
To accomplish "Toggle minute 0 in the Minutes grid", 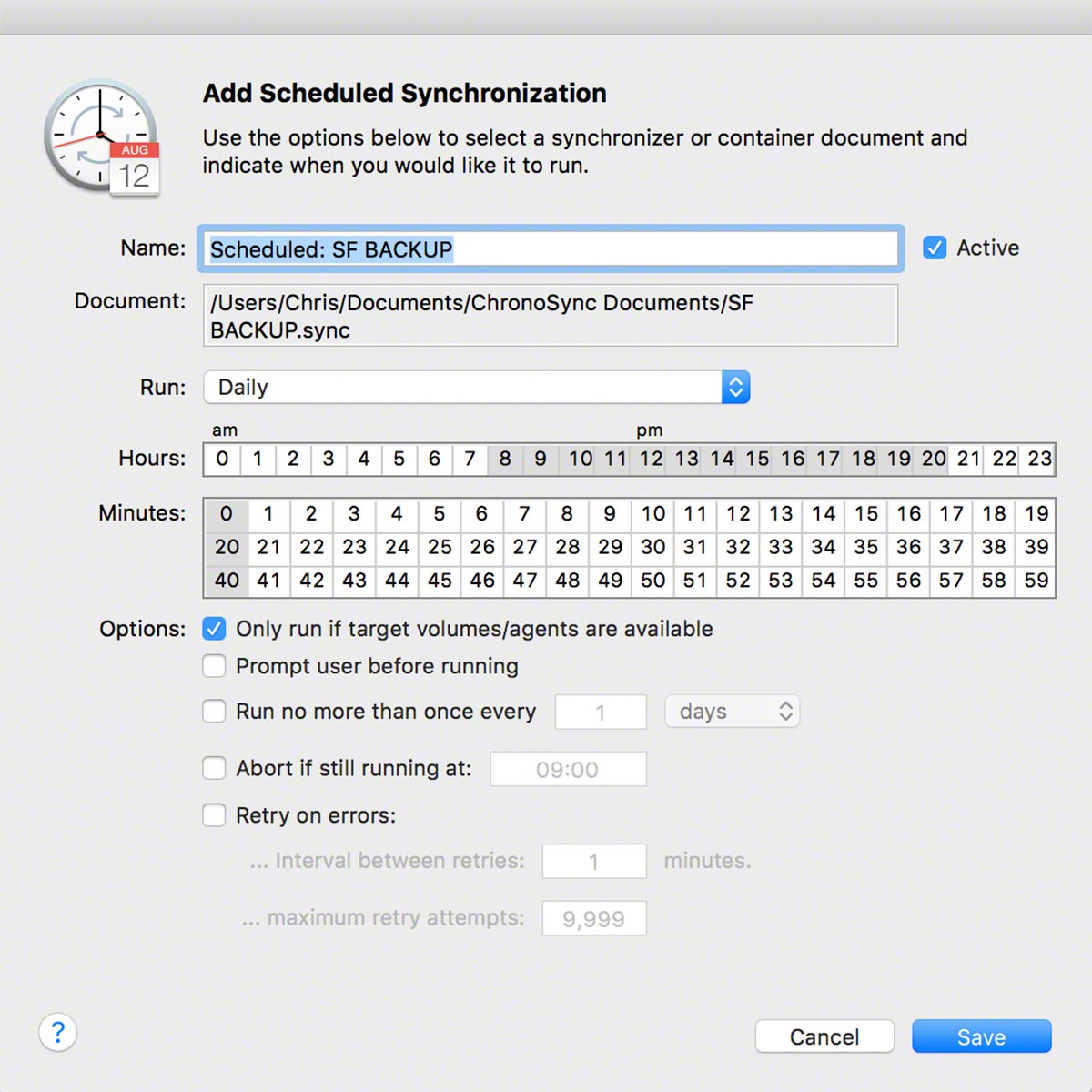I will point(227,513).
